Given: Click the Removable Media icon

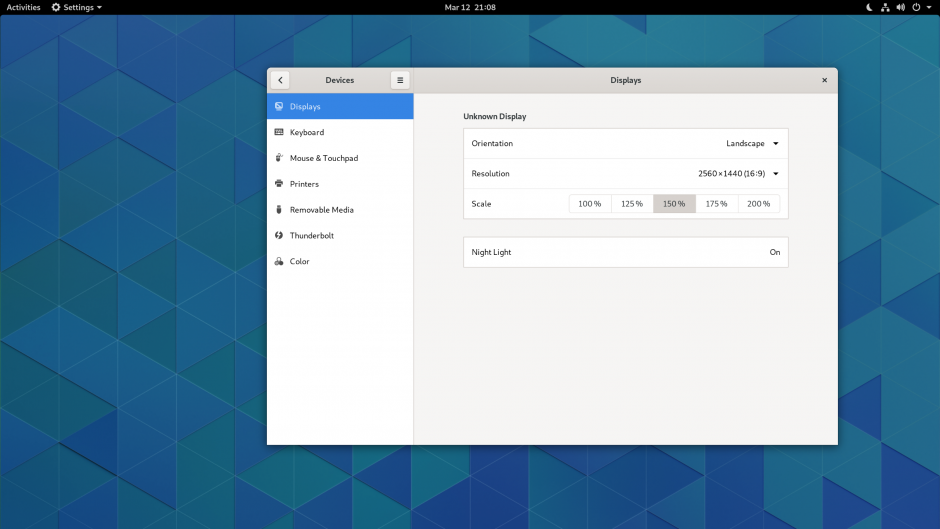Looking at the screenshot, I should point(279,210).
